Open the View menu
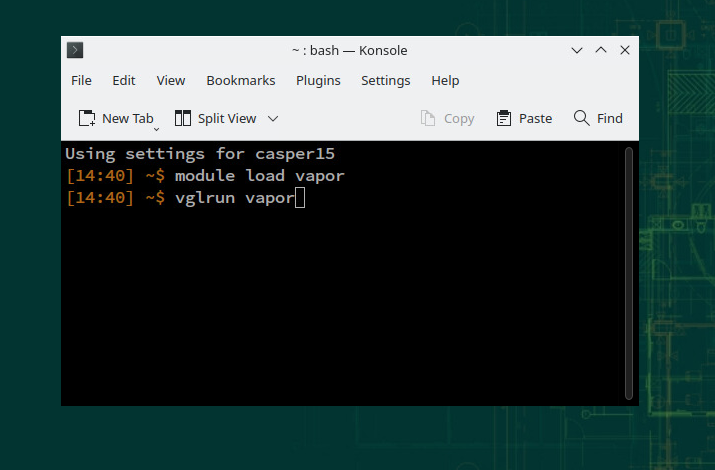 tap(171, 80)
